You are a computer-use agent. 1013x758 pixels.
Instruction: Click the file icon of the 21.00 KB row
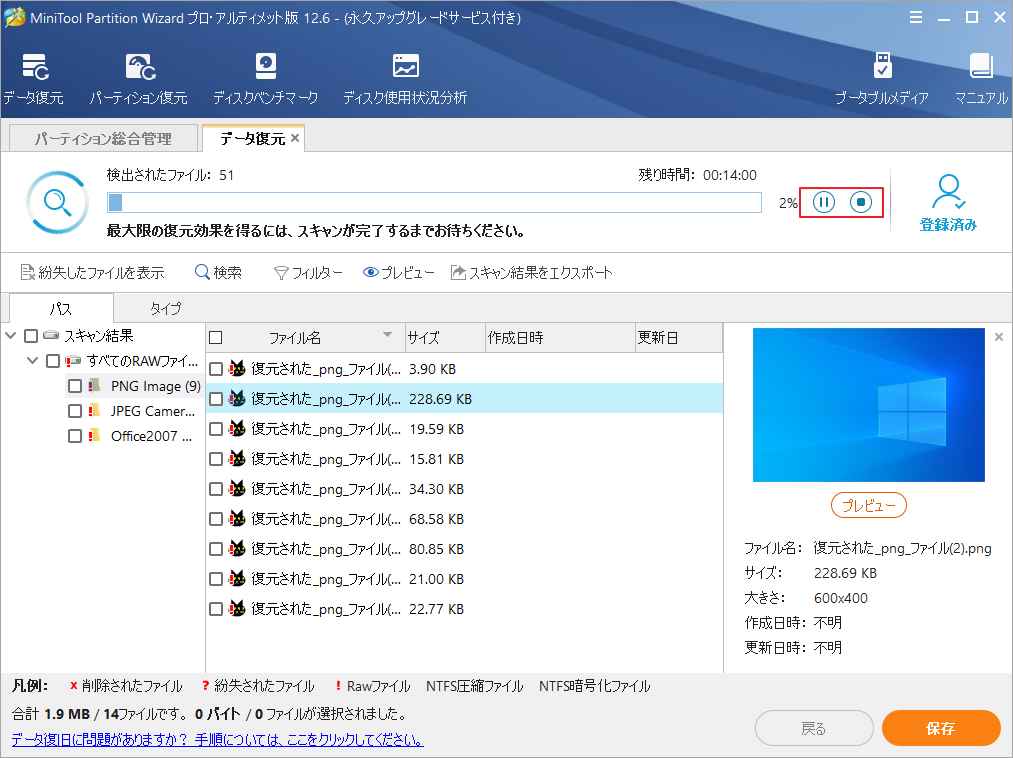(237, 578)
